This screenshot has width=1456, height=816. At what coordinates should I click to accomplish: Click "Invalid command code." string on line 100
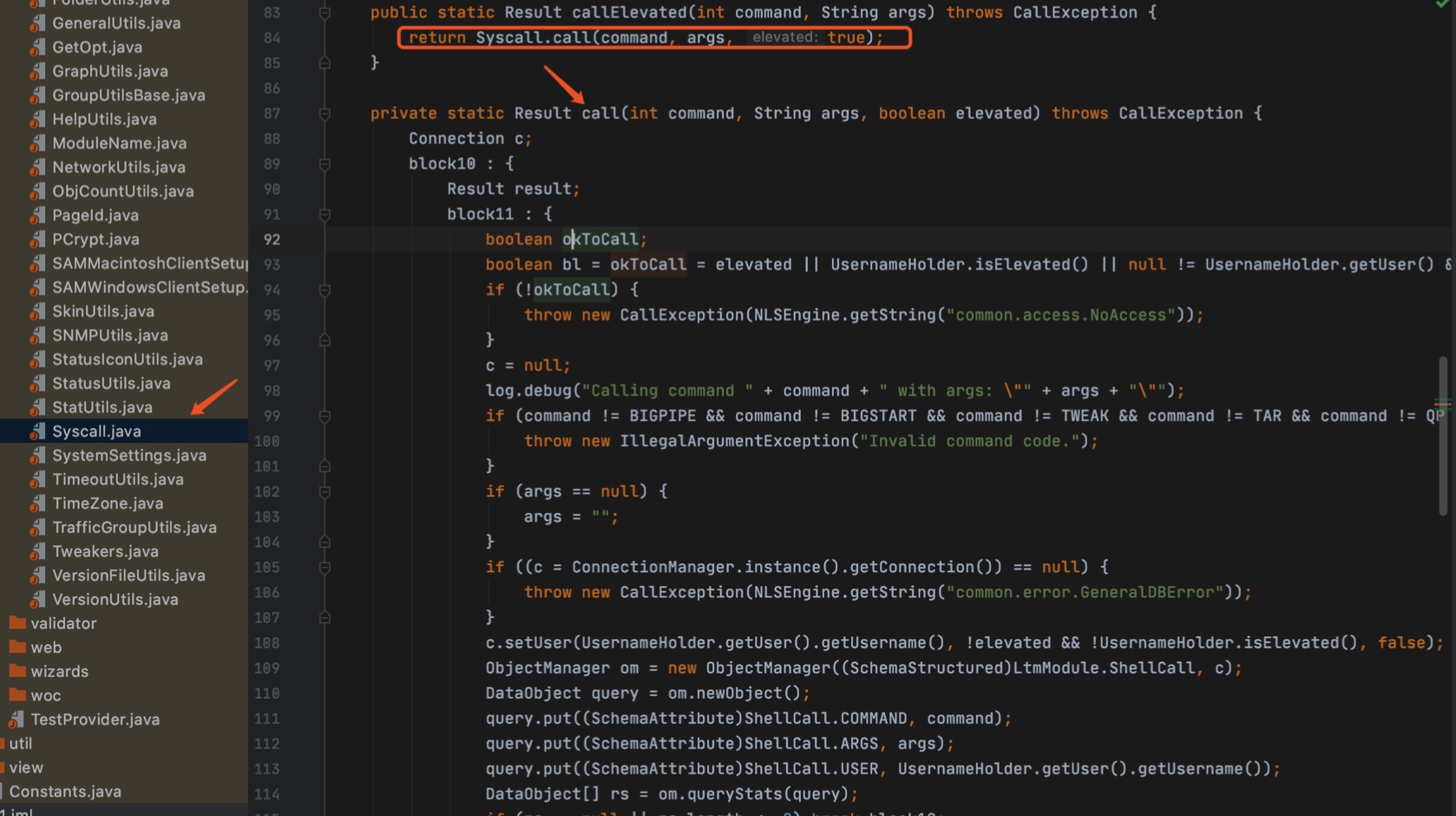click(970, 441)
